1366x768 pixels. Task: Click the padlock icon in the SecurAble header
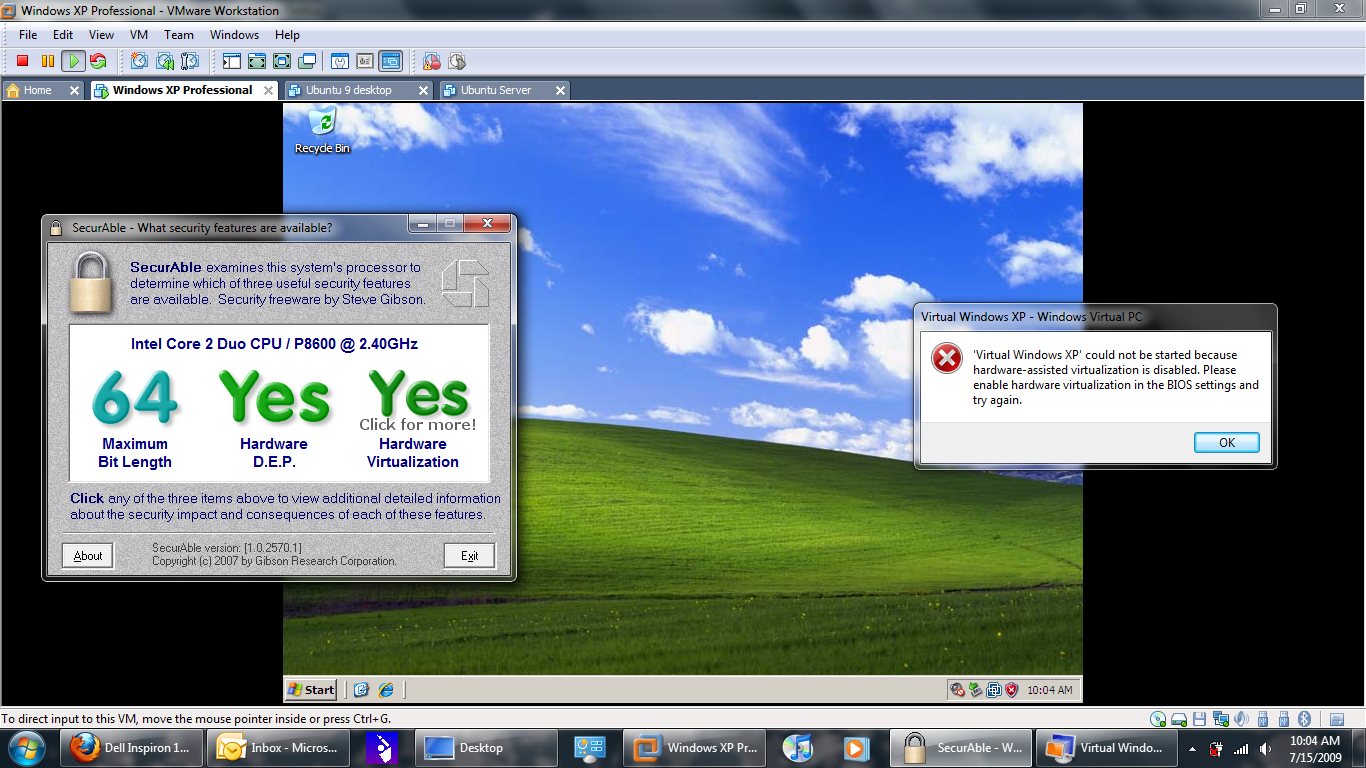point(91,283)
